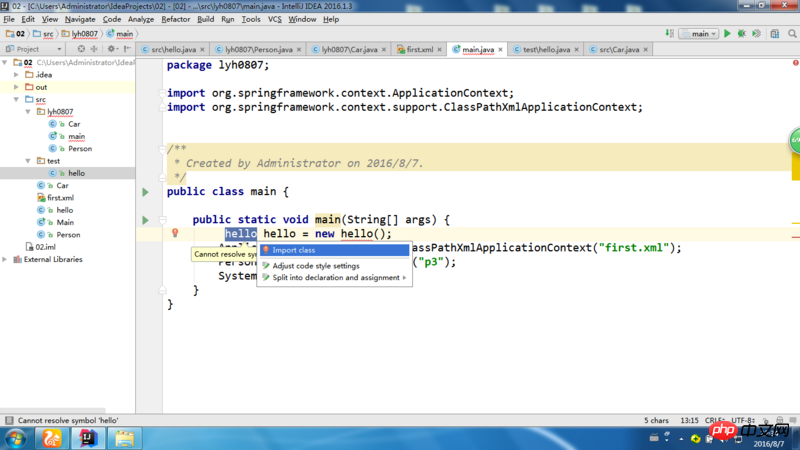Expand the out folder in tree
This screenshot has width=800, height=450.
coord(17,87)
